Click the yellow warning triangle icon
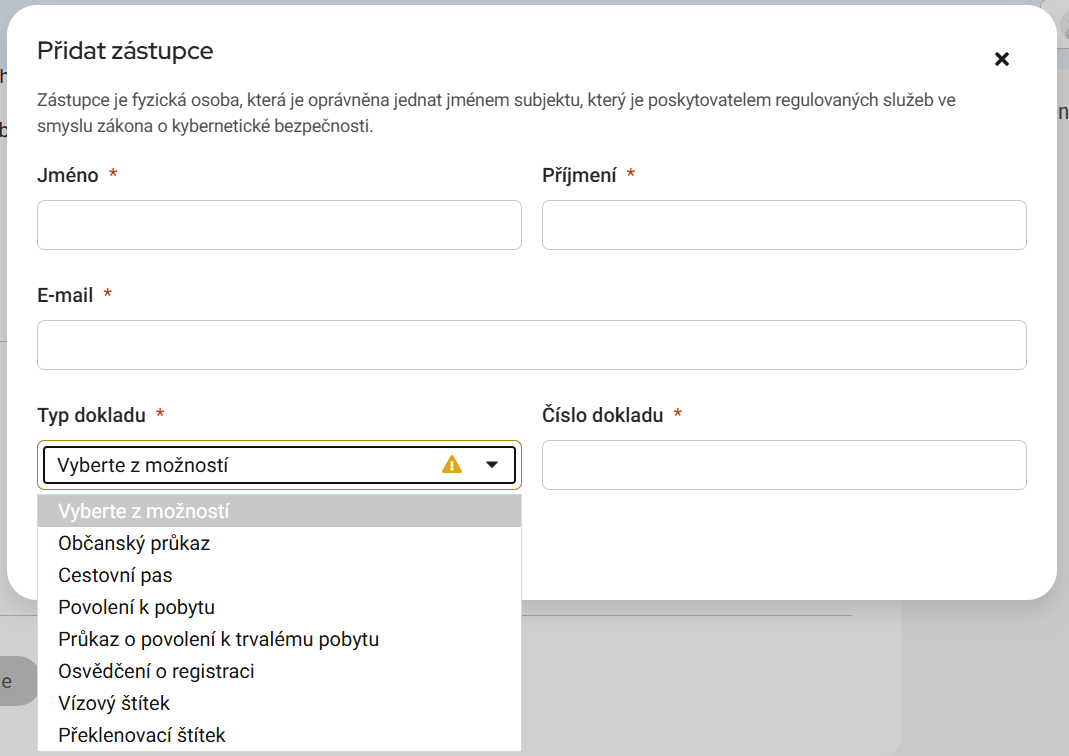The height and width of the screenshot is (756, 1069). [452, 464]
